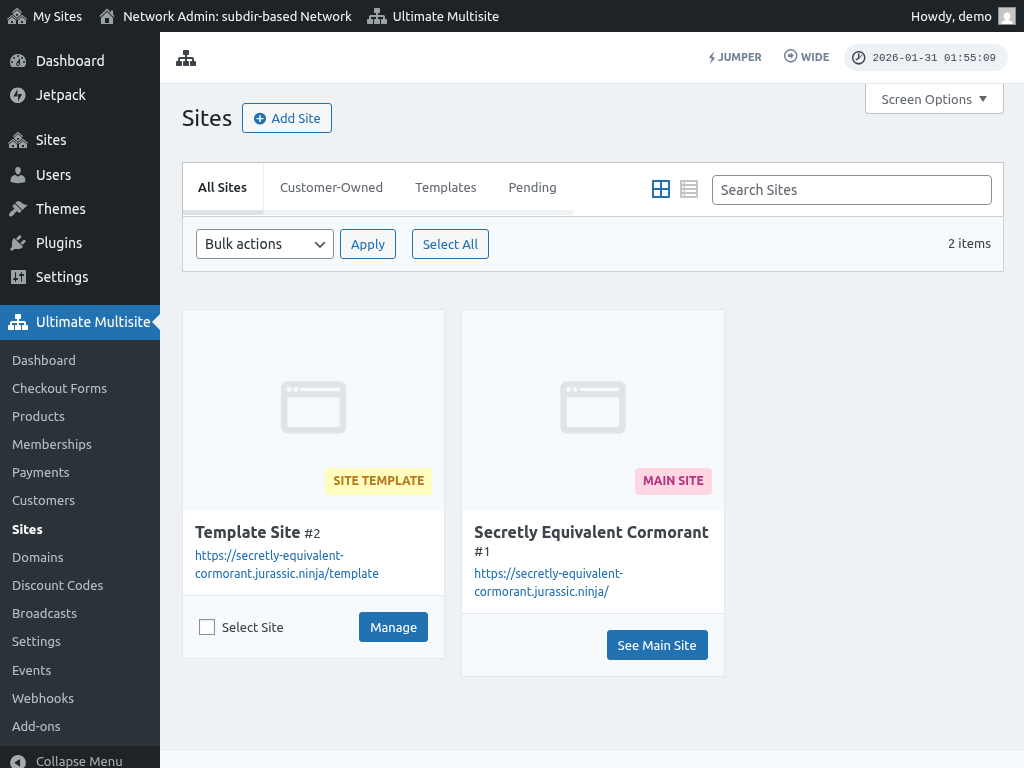Click the Jumper link text
This screenshot has width=1024, height=768.
coord(739,57)
